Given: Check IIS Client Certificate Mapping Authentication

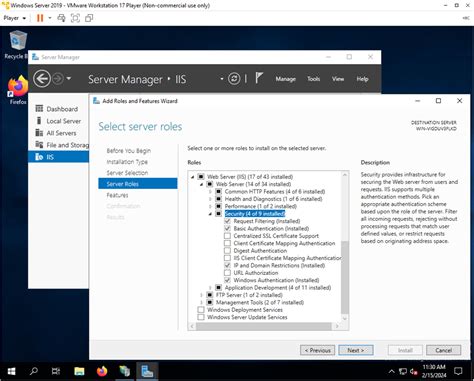Looking at the screenshot, I should [227, 258].
